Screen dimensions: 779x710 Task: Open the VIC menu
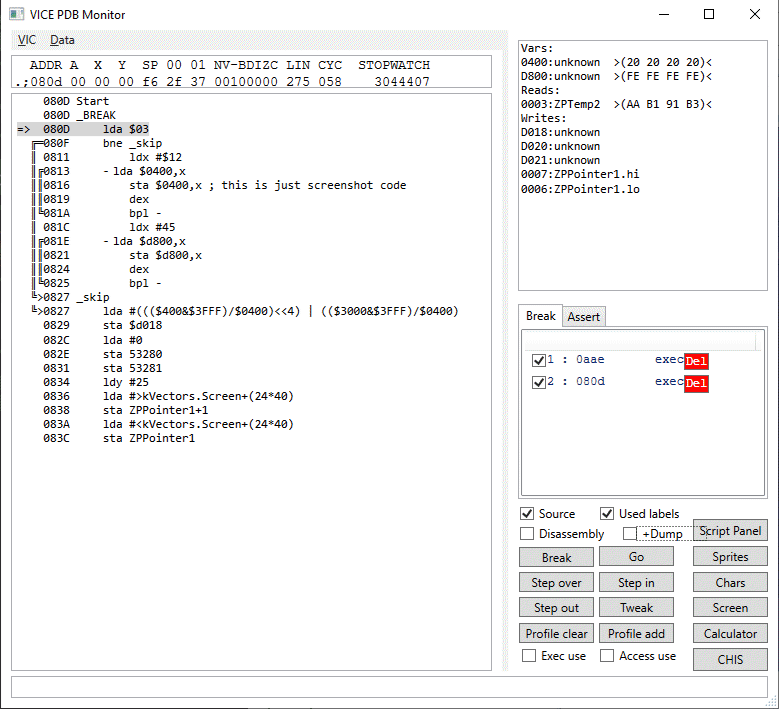click(27, 40)
